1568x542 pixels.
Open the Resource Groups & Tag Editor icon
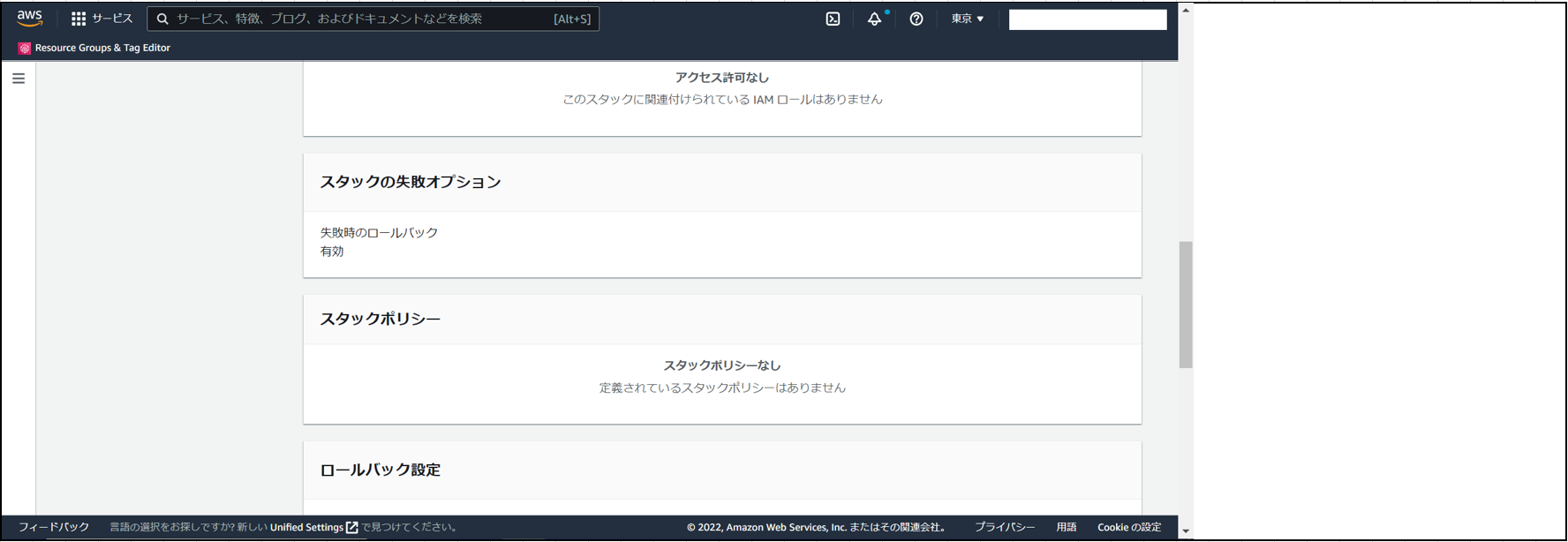coord(24,49)
